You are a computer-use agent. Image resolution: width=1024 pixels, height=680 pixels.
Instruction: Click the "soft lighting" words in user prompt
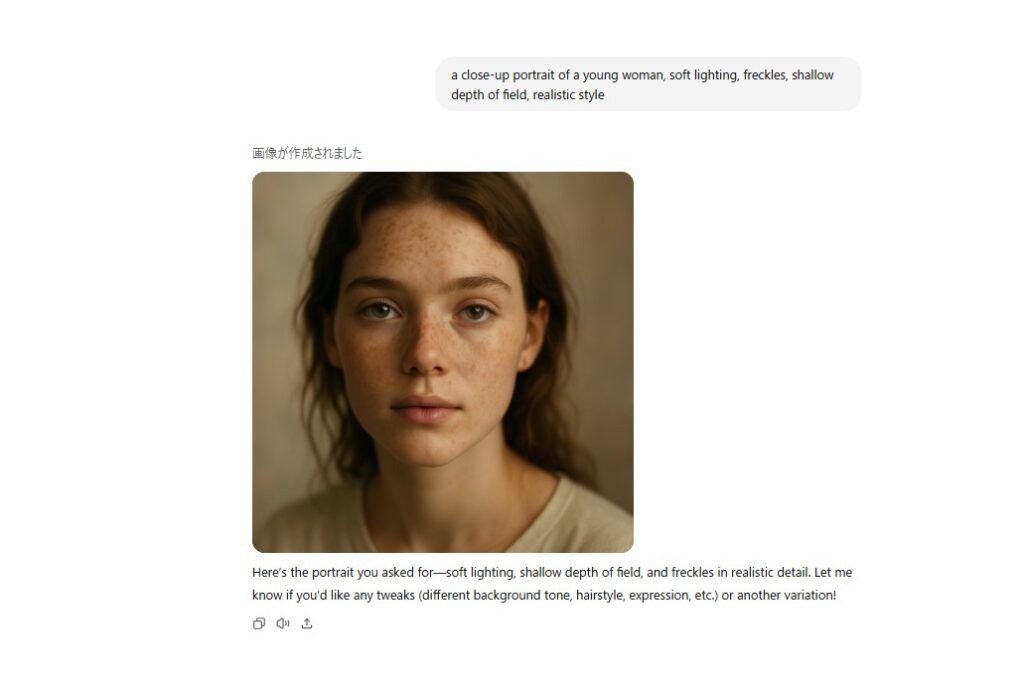[x=703, y=75]
